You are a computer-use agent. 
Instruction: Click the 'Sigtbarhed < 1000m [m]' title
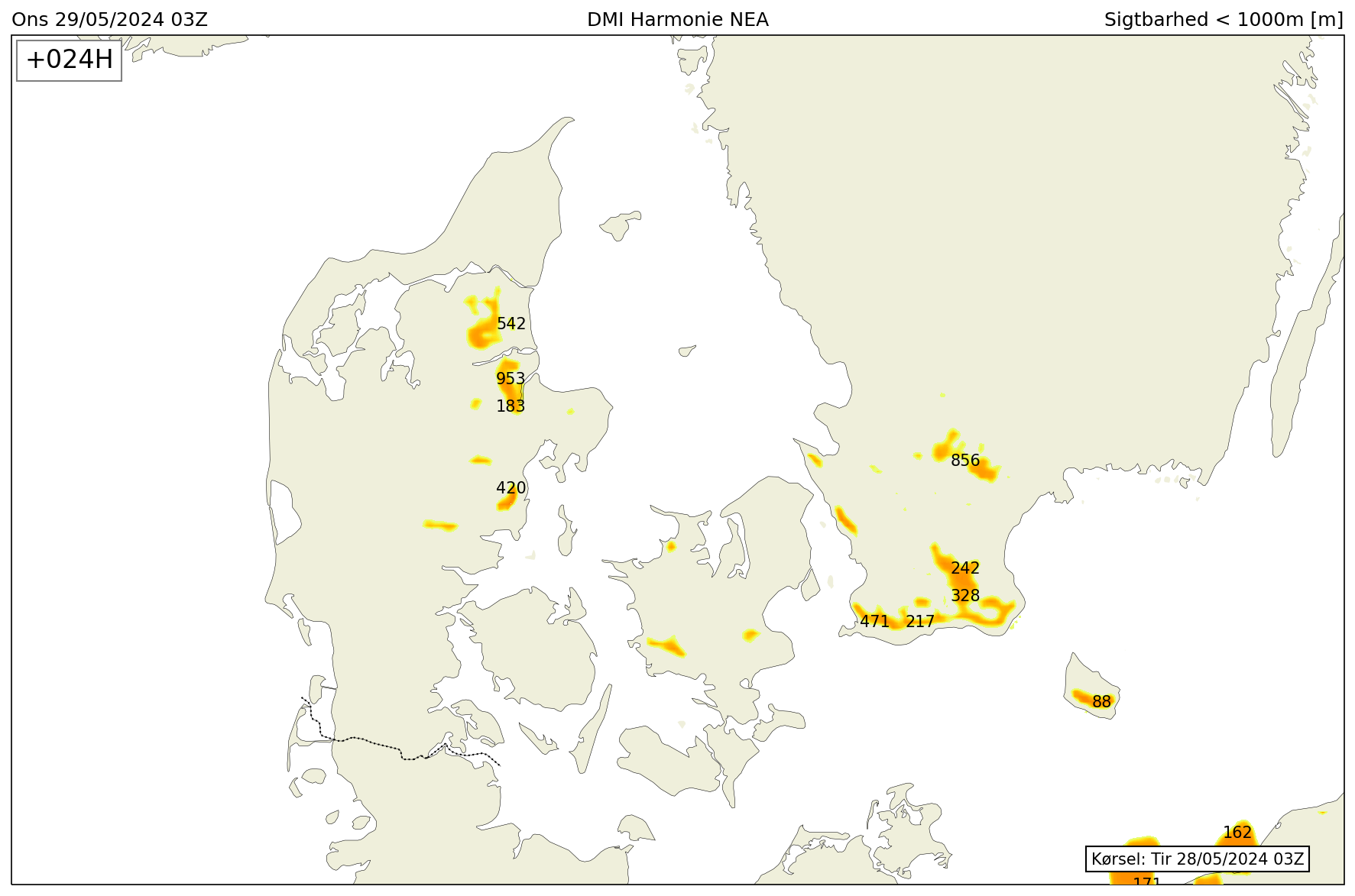click(1224, 20)
